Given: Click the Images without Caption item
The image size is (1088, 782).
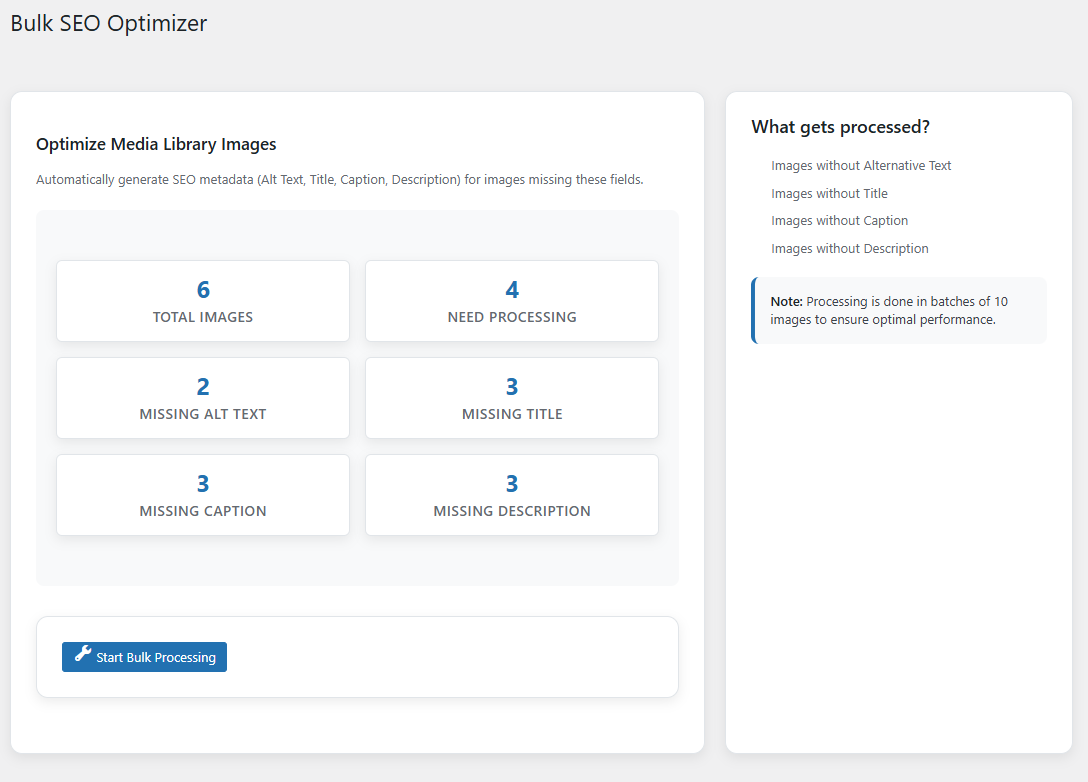Looking at the screenshot, I should pos(839,221).
